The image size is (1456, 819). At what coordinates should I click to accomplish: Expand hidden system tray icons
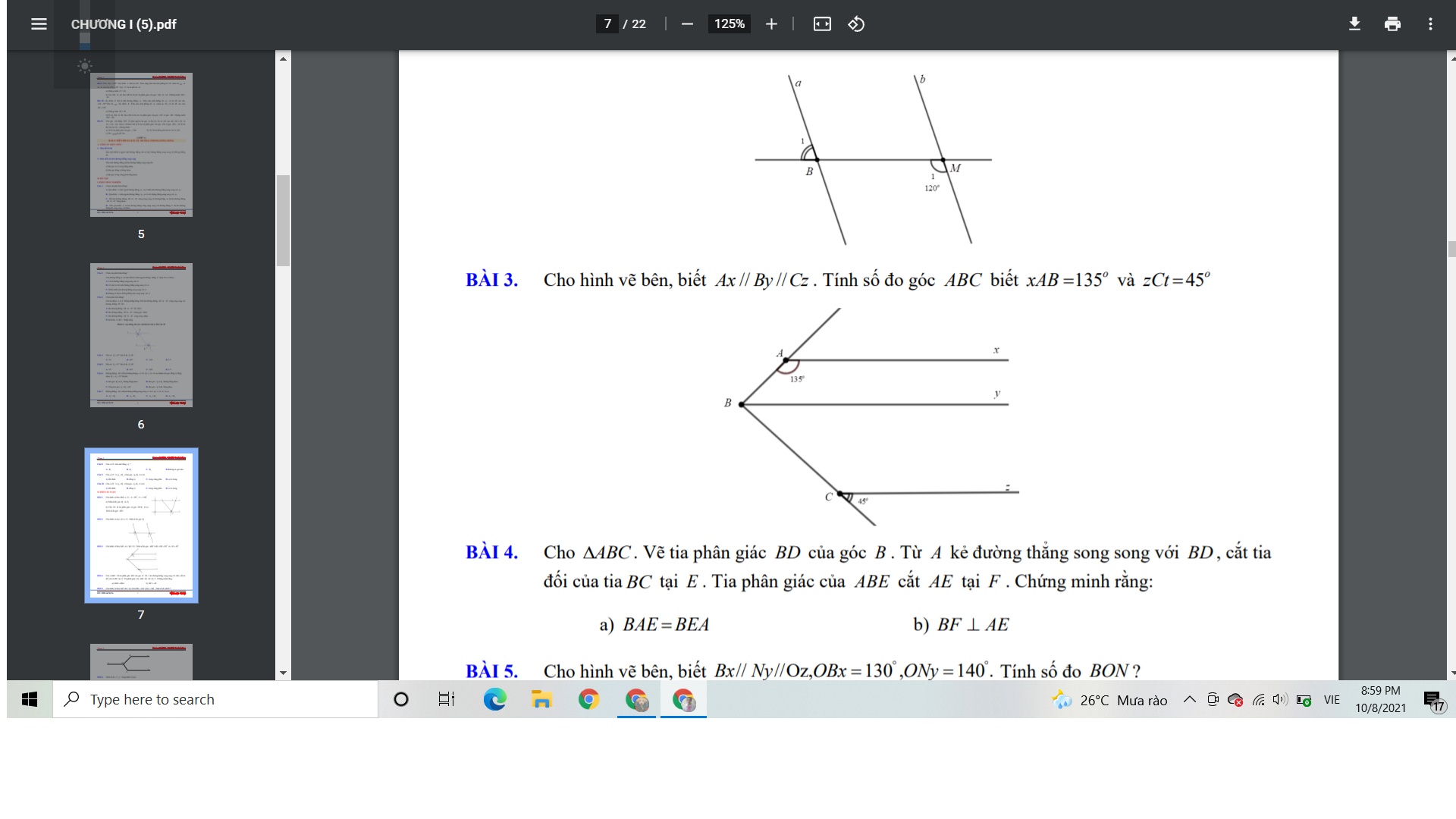1189,699
